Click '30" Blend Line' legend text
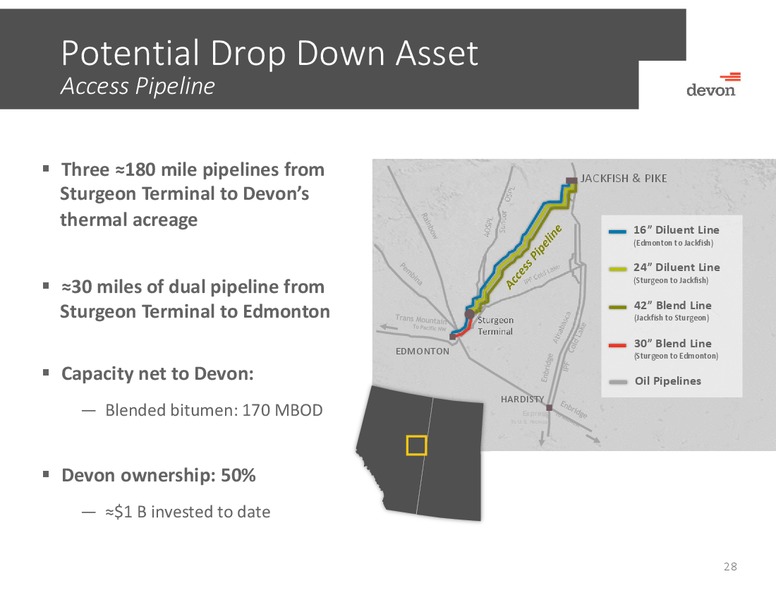Viewport: 776px width, 600px height. [673, 344]
